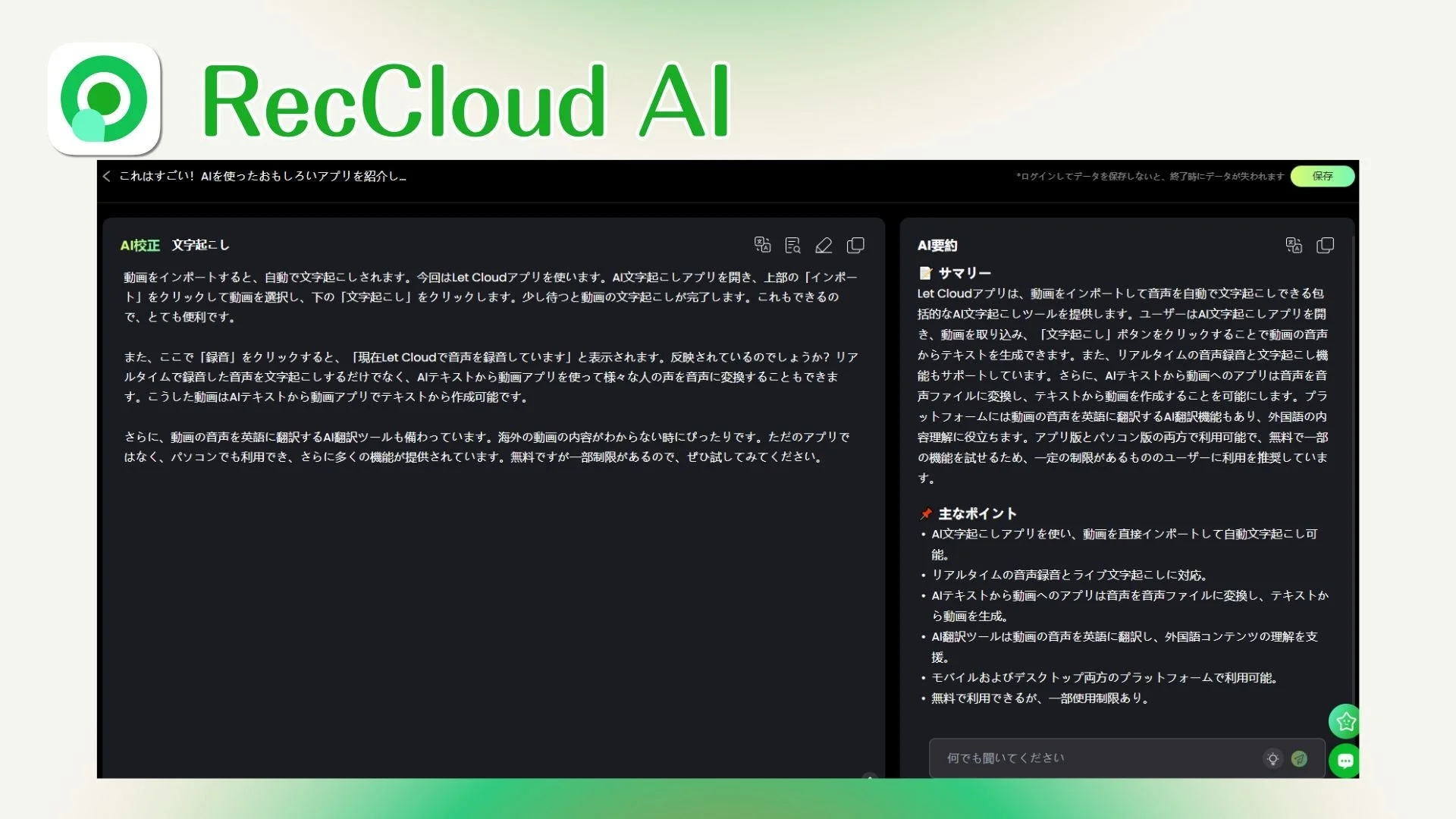
Task: Click the login reminder text near the save button
Action: (x=1147, y=176)
